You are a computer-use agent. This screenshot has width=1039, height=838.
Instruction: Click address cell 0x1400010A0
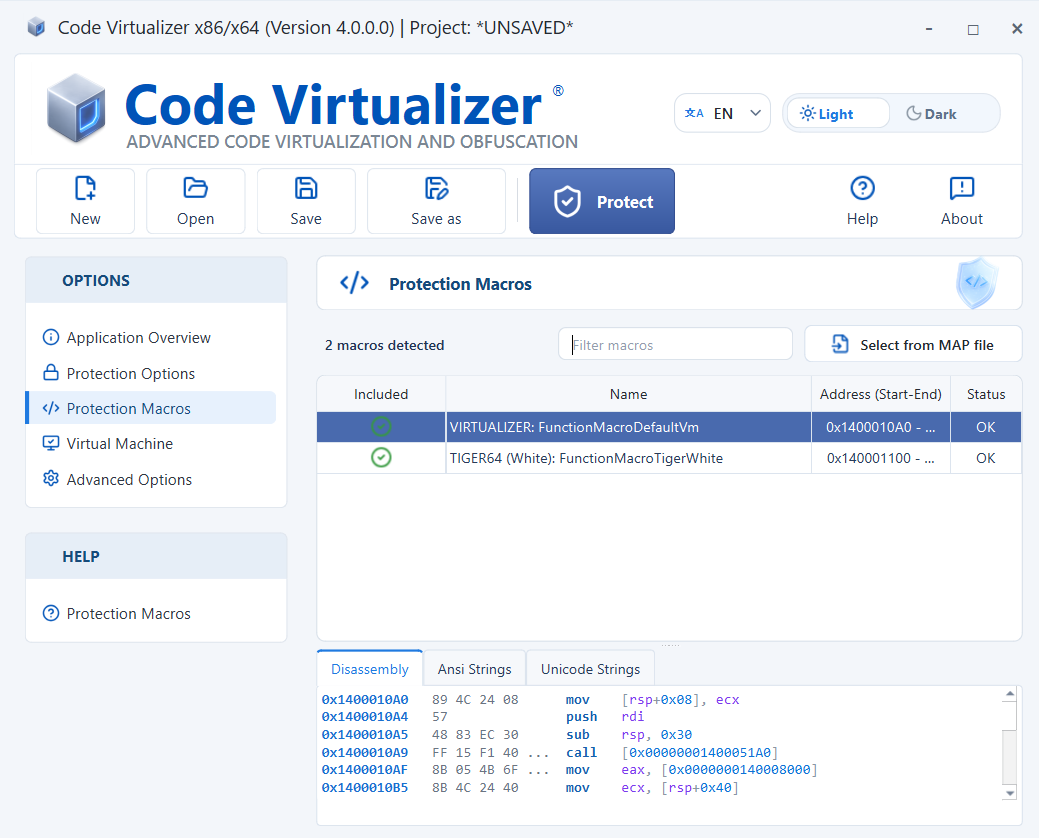coord(881,427)
